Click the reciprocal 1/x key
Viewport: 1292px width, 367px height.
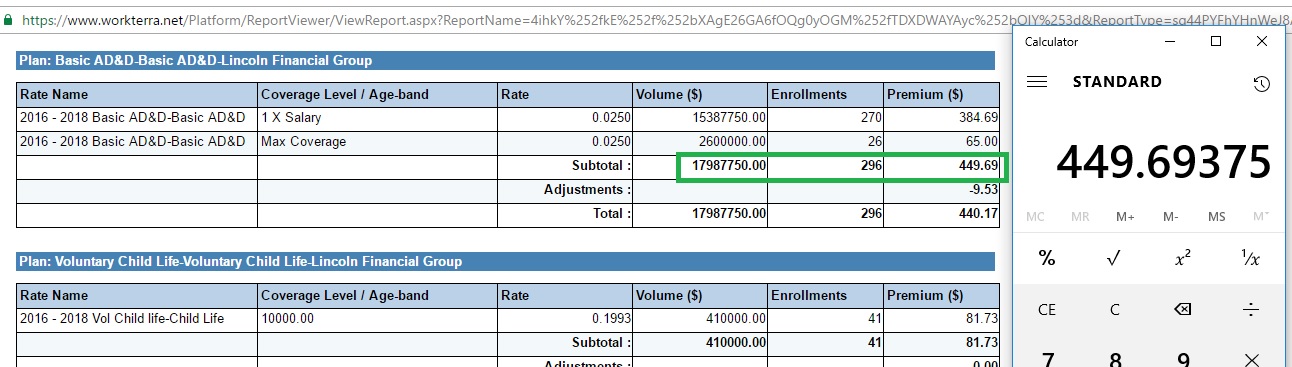click(x=1250, y=258)
